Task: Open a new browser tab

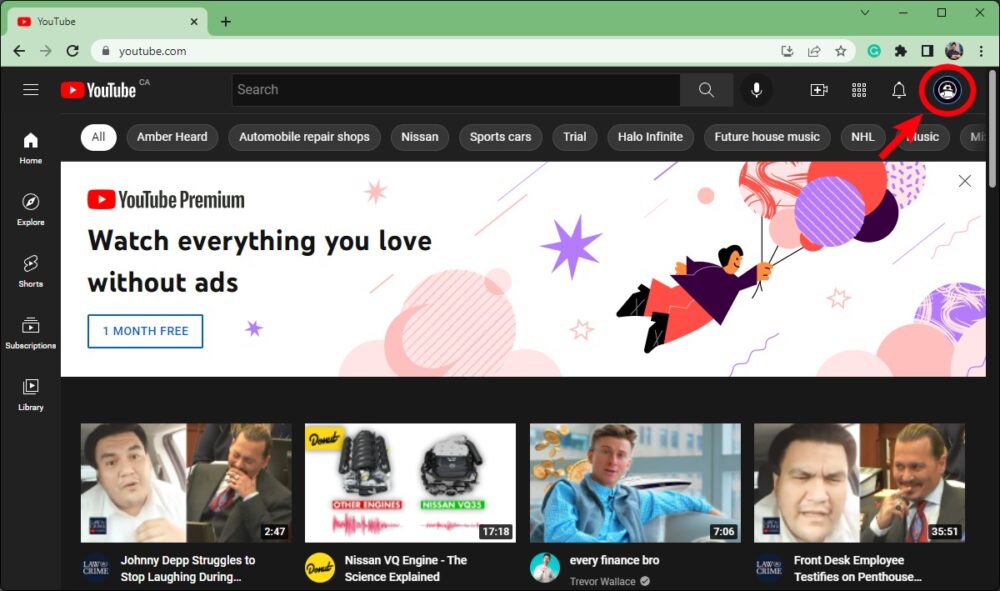Action: [x=226, y=22]
